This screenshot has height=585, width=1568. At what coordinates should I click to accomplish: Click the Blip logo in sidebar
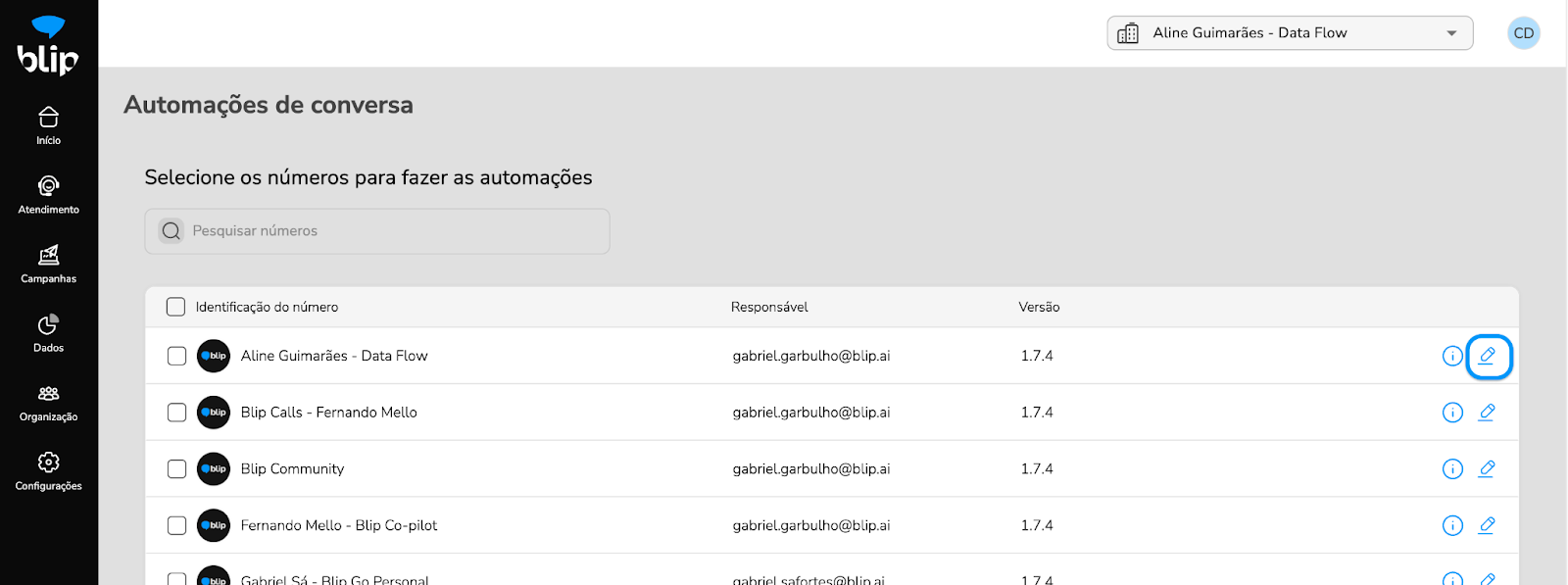pos(48,46)
